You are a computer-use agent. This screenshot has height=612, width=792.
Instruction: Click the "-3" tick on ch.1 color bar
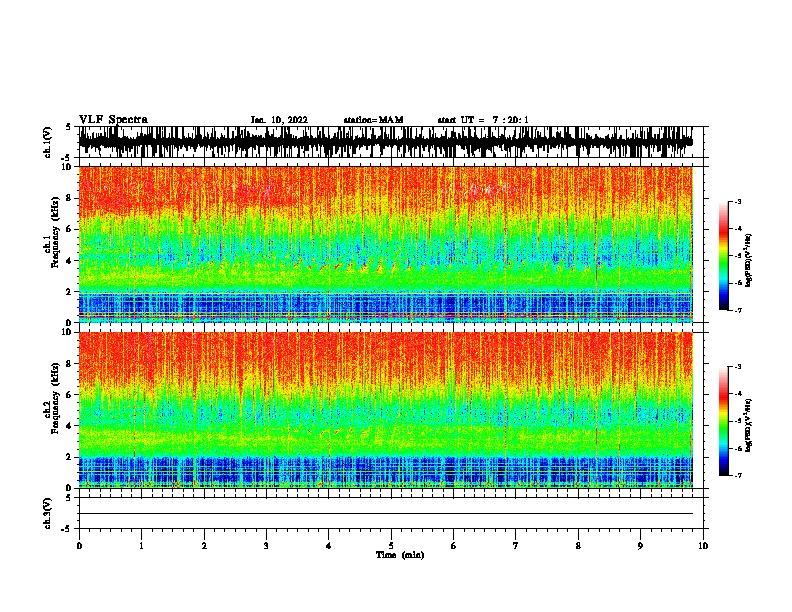click(738, 201)
